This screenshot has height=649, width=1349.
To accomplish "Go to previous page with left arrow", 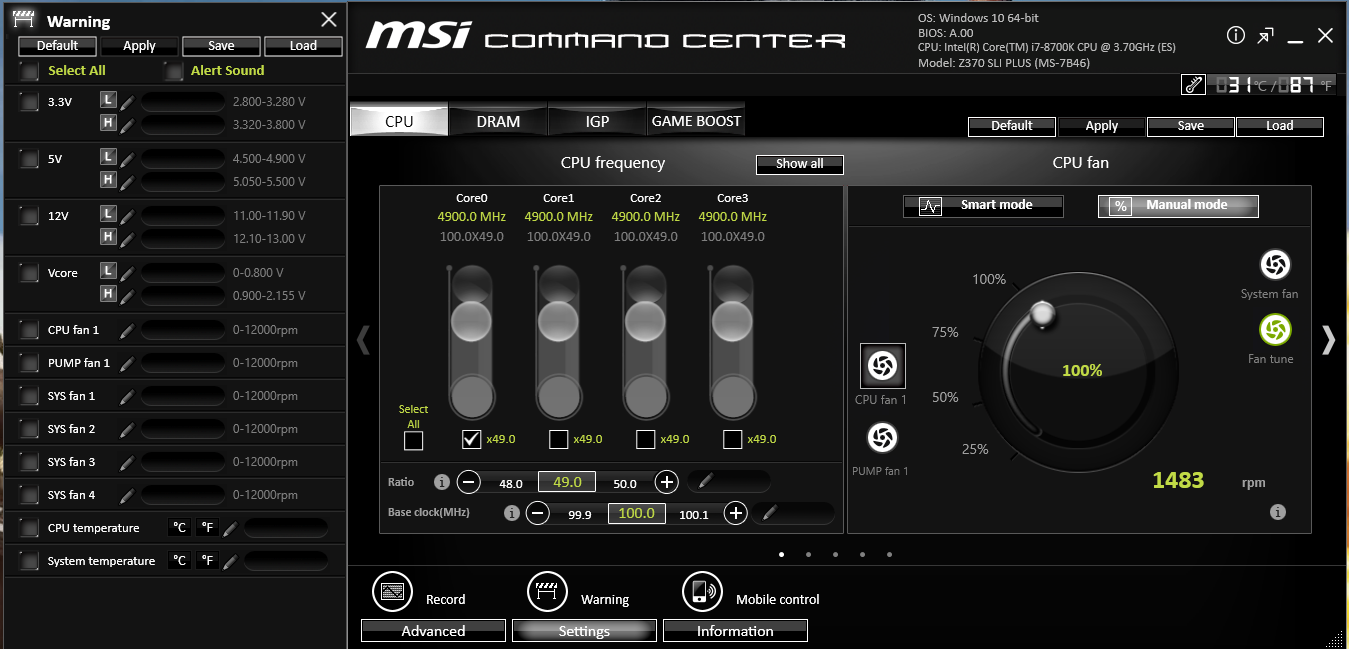I will 364,340.
